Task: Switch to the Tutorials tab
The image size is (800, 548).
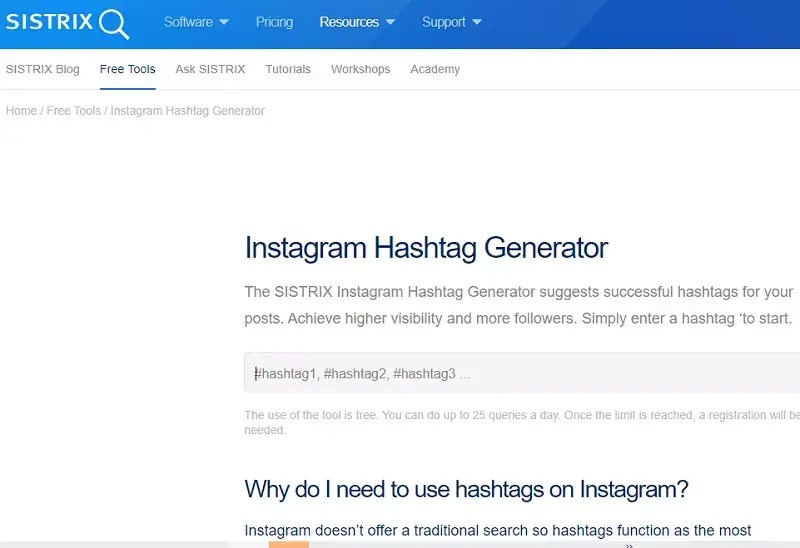Action: [288, 69]
